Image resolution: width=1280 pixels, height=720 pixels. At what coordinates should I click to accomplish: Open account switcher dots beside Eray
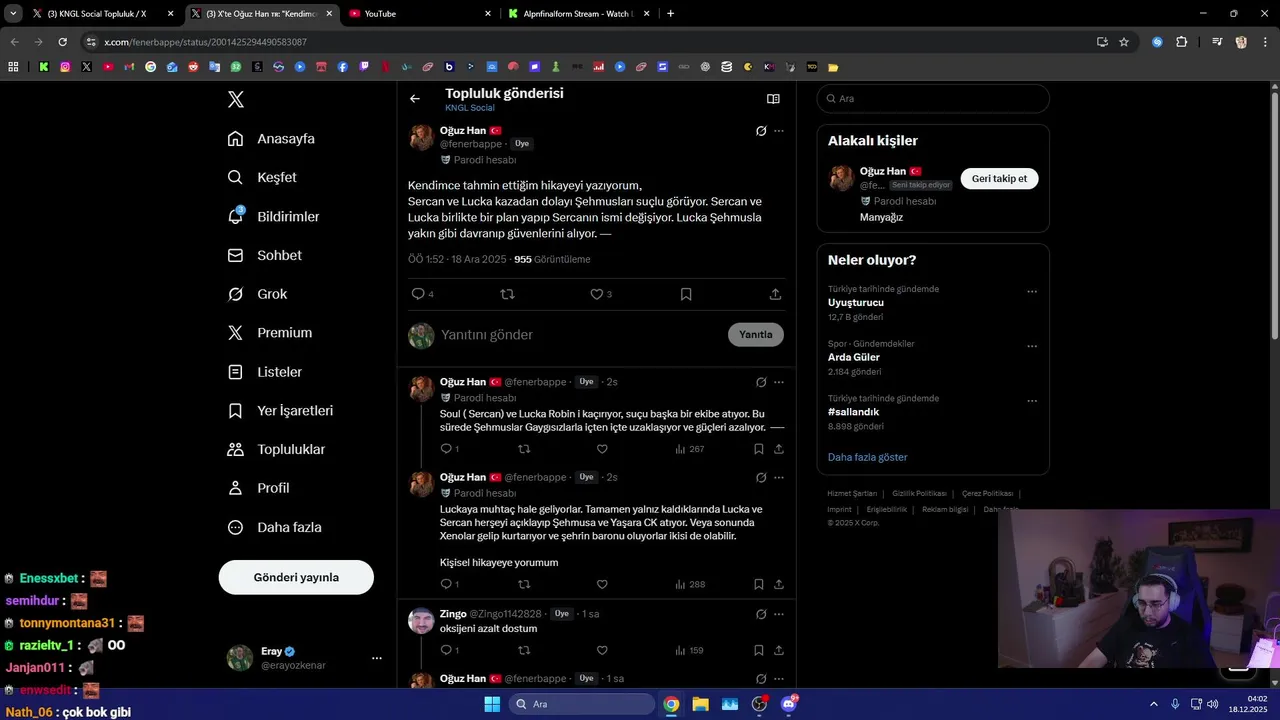377,658
